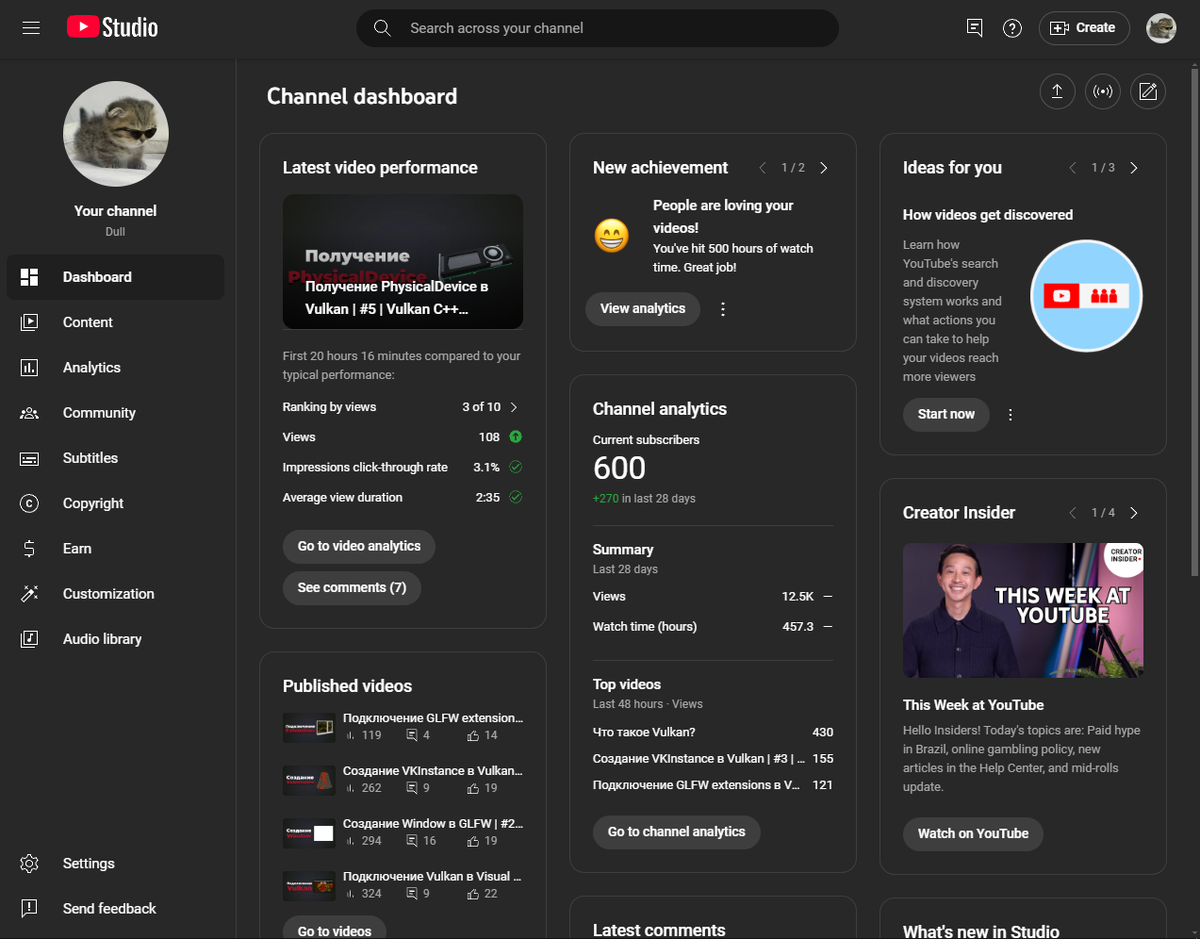1200x939 pixels.
Task: Go to previous Ideas for you card
Action: coord(1072,168)
